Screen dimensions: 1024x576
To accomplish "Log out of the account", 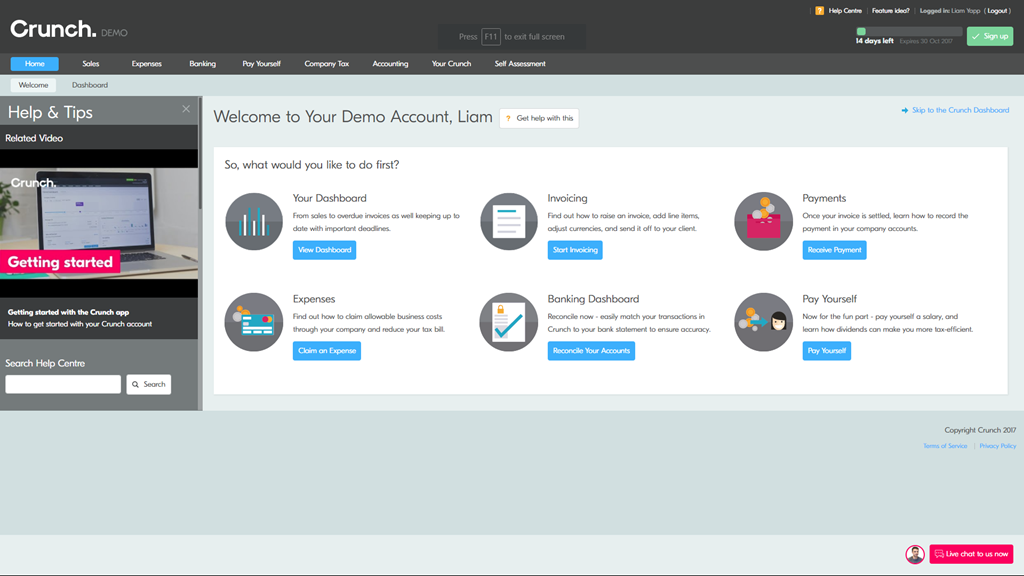I will pyautogui.click(x=997, y=10).
